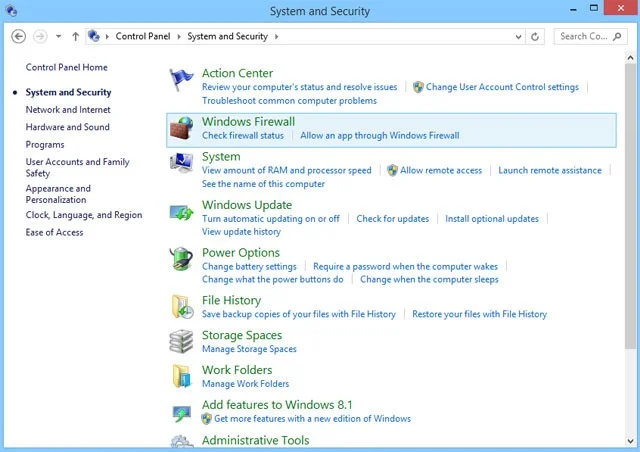Image resolution: width=640 pixels, height=452 pixels.
Task: Click See the name of this computer
Action: click(x=263, y=184)
